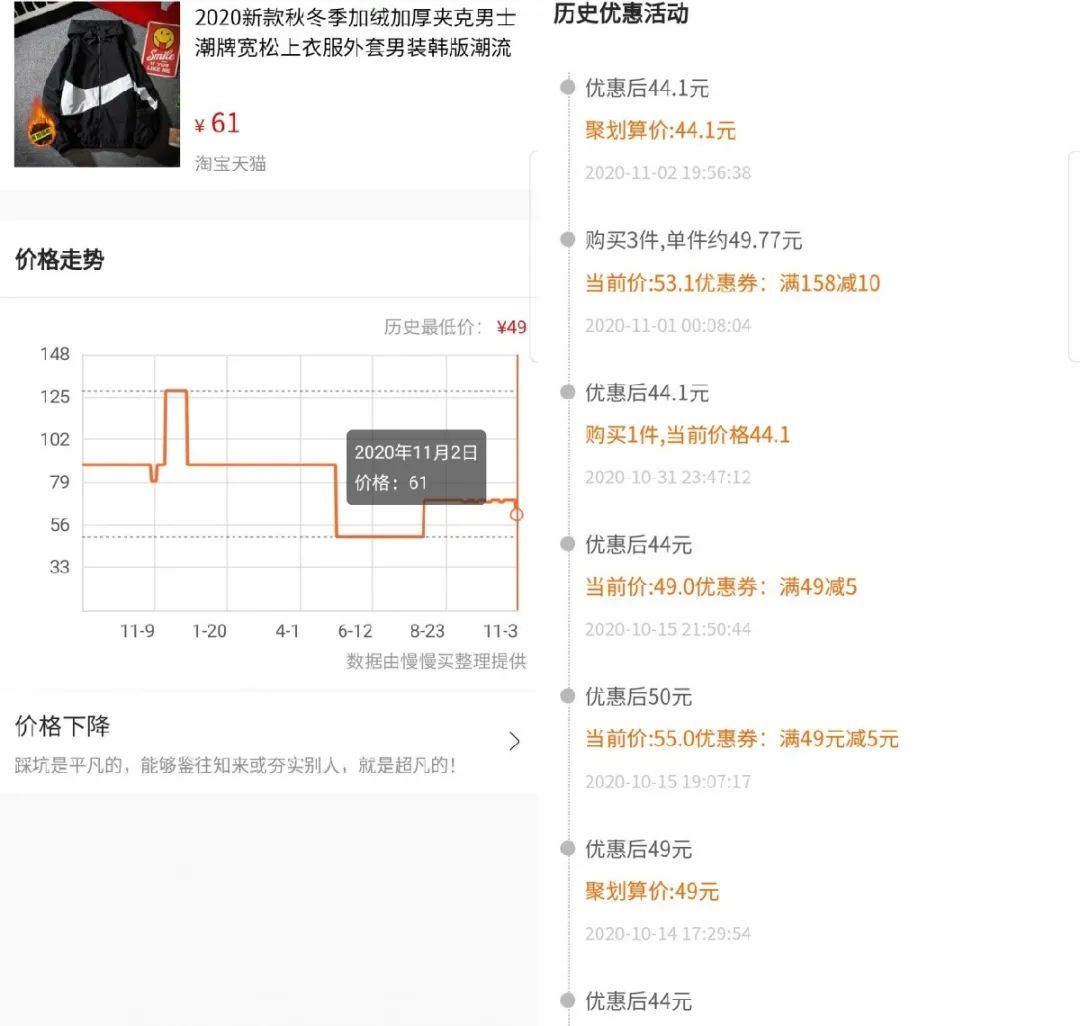Viewport: 1080px width, 1026px height.
Task: Click the 6-12 date on the chart axis
Action: 355,631
